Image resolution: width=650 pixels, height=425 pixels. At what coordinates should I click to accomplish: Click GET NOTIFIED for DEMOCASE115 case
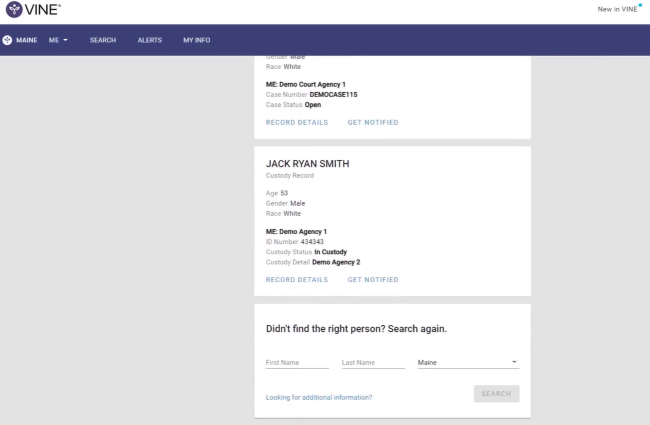(x=373, y=122)
